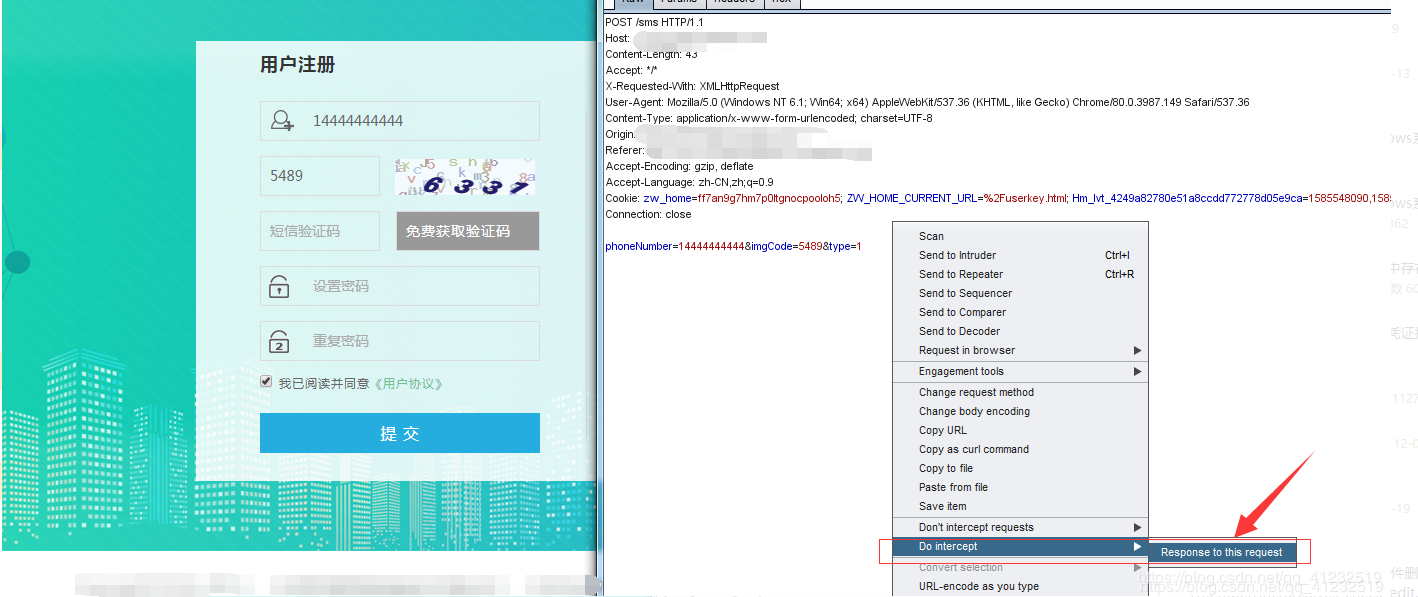Choose Paste from file
This screenshot has height=597, width=1418.
coord(1020,487)
